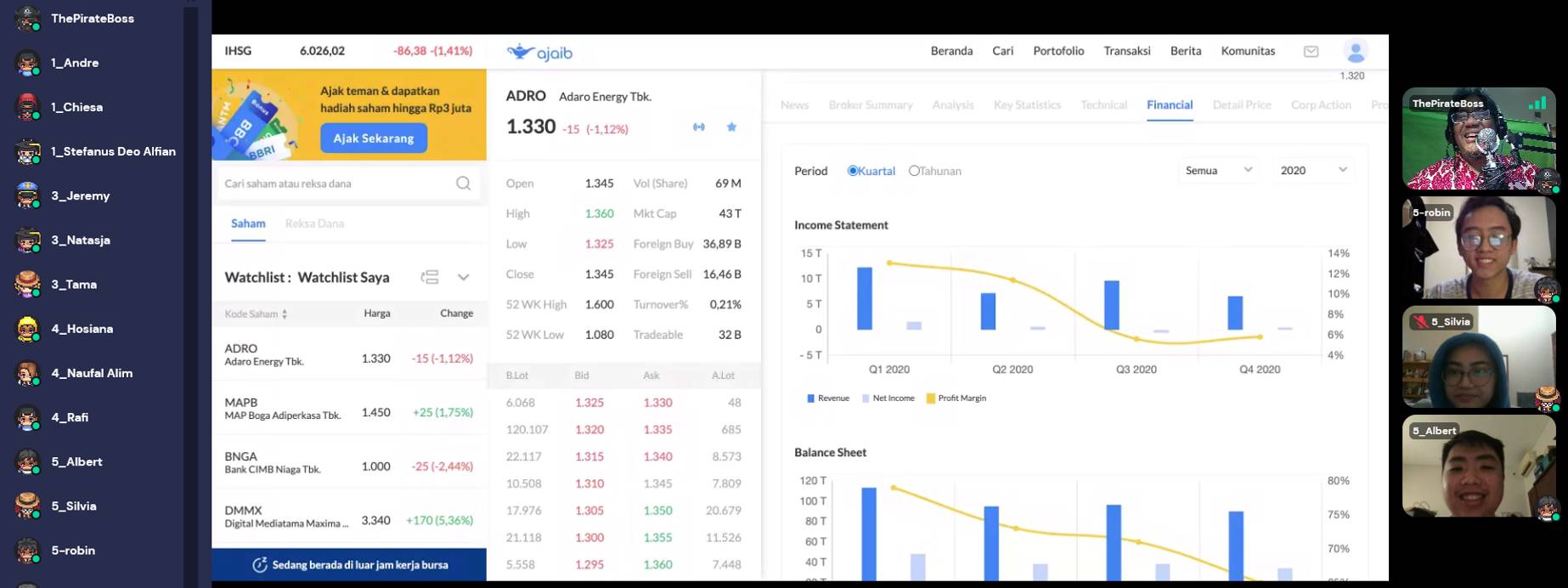Open the user profile avatar icon
Screen dimensions: 1568x588
(1355, 52)
